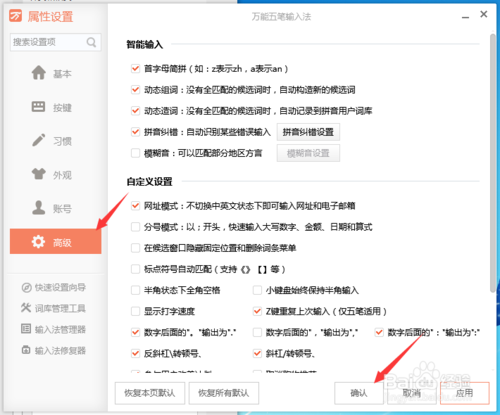The image size is (500, 415).
Task: Enable 分号模式 checkbox
Action: point(135,227)
